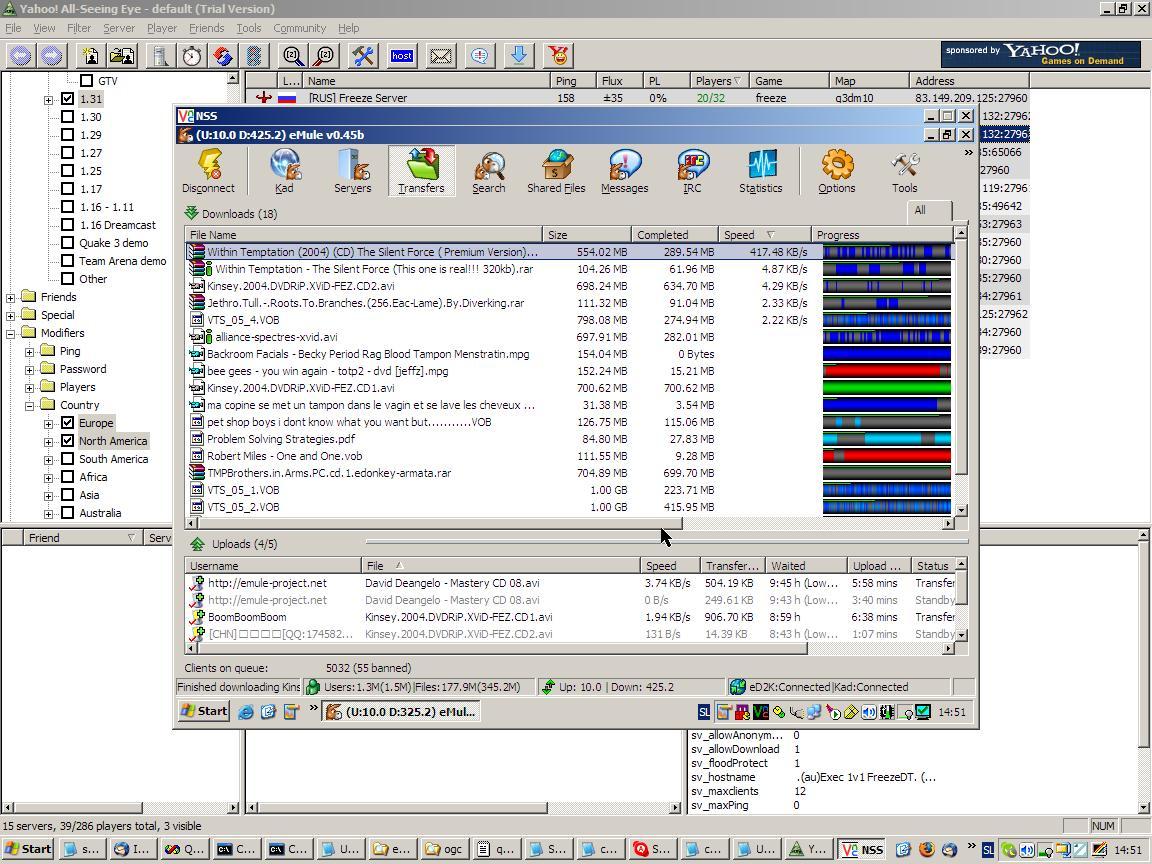The width and height of the screenshot is (1152, 864).
Task: Expand the Ping folder under Modifiers
Action: point(29,351)
